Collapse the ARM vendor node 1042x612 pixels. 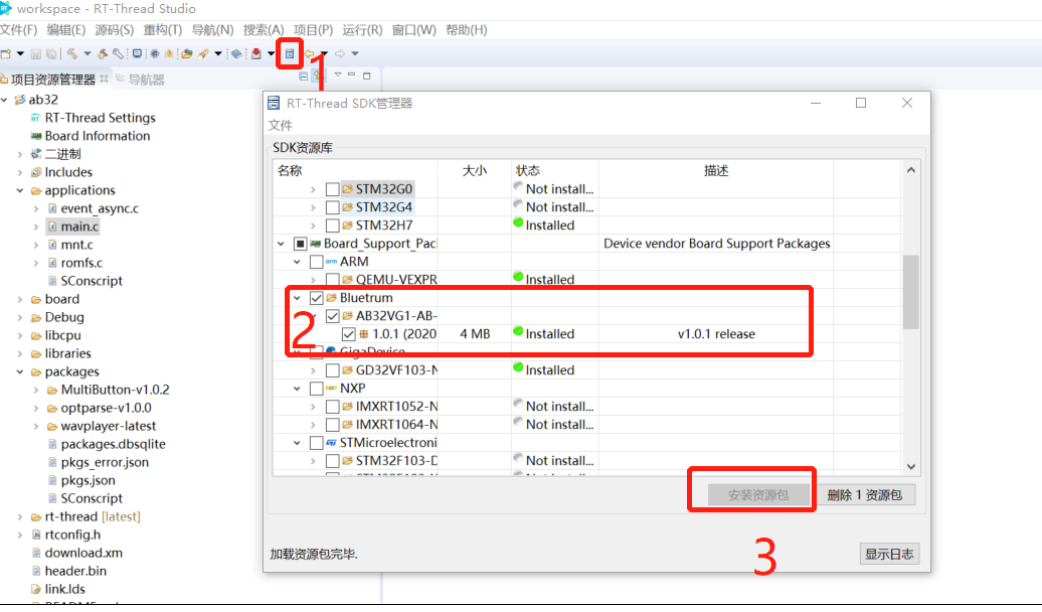point(297,262)
